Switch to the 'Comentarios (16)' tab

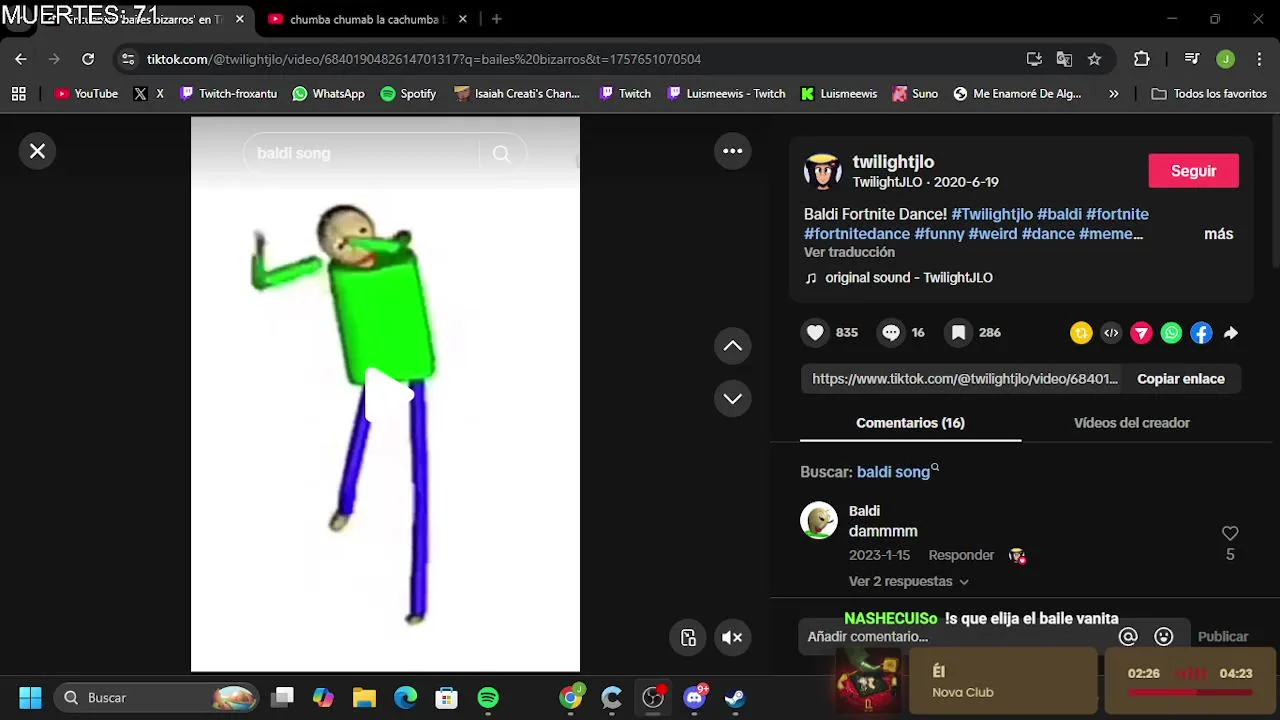(x=910, y=423)
